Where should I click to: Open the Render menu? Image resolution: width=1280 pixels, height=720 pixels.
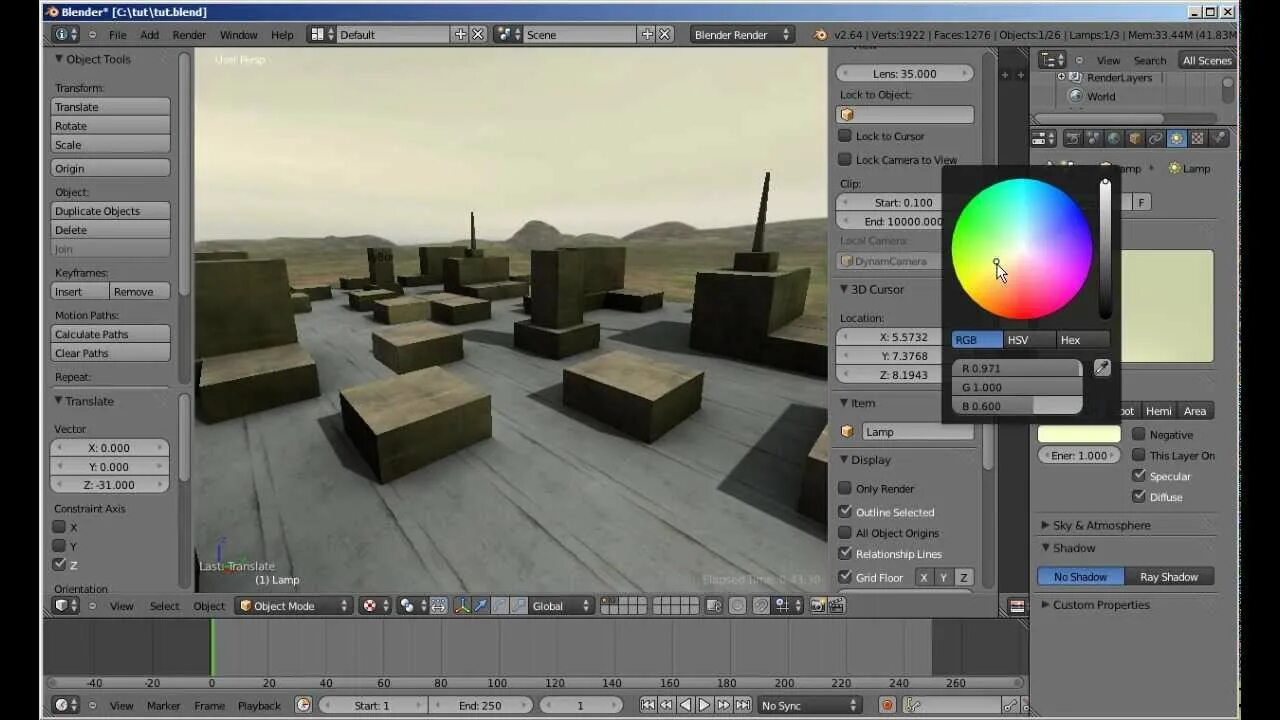[x=189, y=35]
